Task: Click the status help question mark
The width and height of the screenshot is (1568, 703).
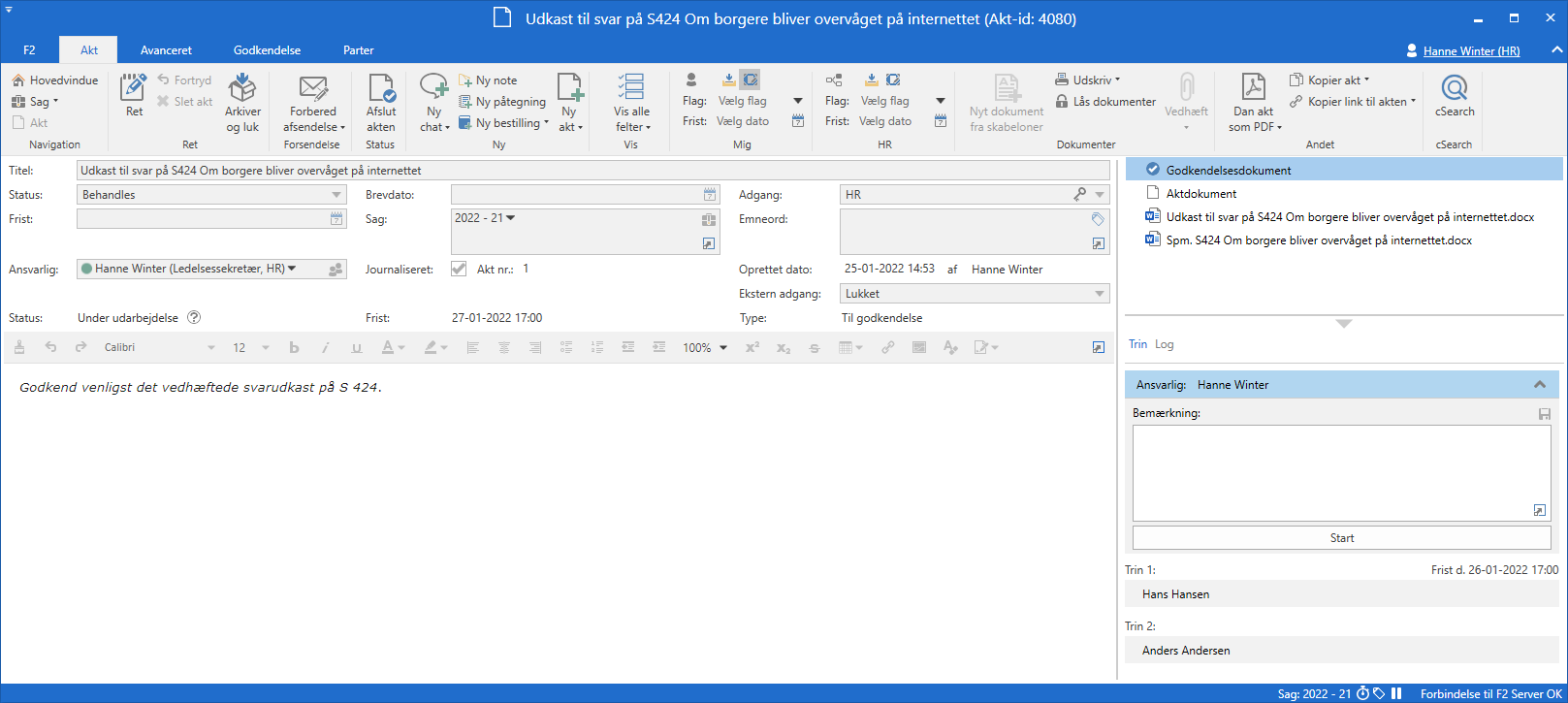Action: click(194, 317)
